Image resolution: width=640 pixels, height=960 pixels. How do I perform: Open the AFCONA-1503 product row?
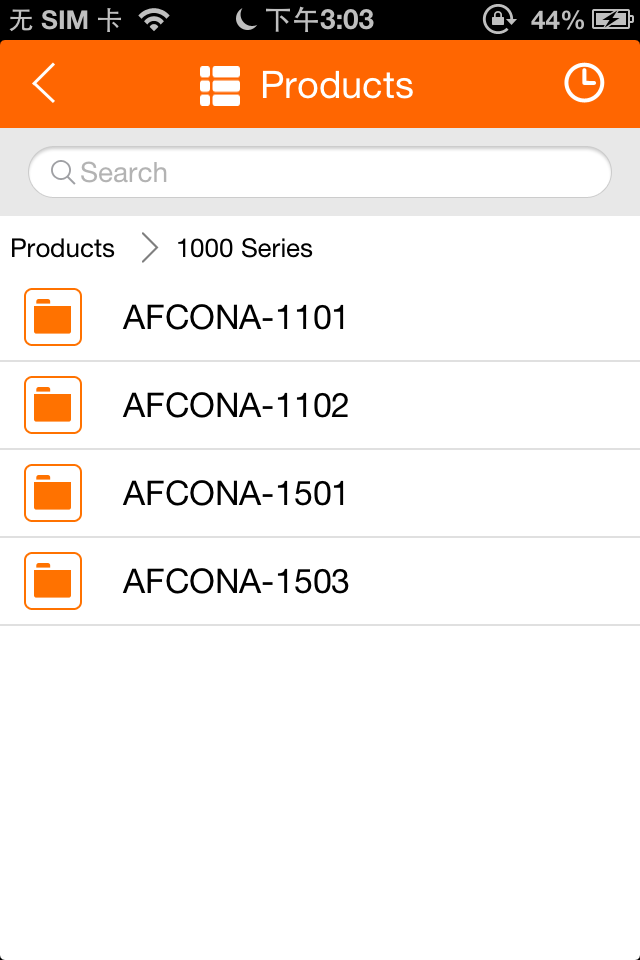[320, 581]
